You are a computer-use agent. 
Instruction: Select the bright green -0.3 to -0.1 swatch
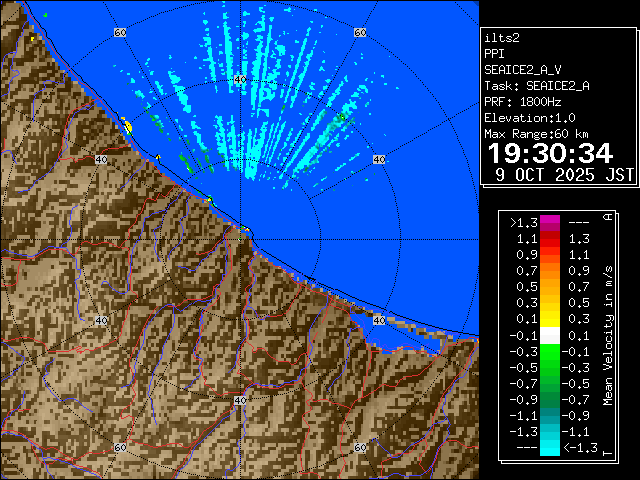tap(550, 351)
